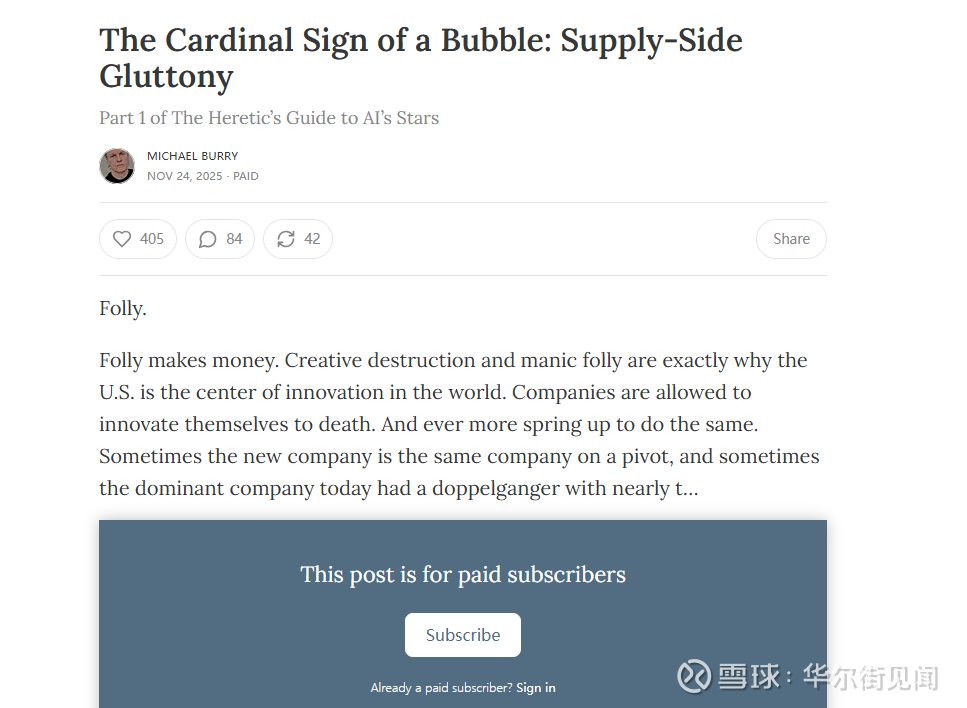
Task: Follow the Sign in link
Action: (536, 688)
